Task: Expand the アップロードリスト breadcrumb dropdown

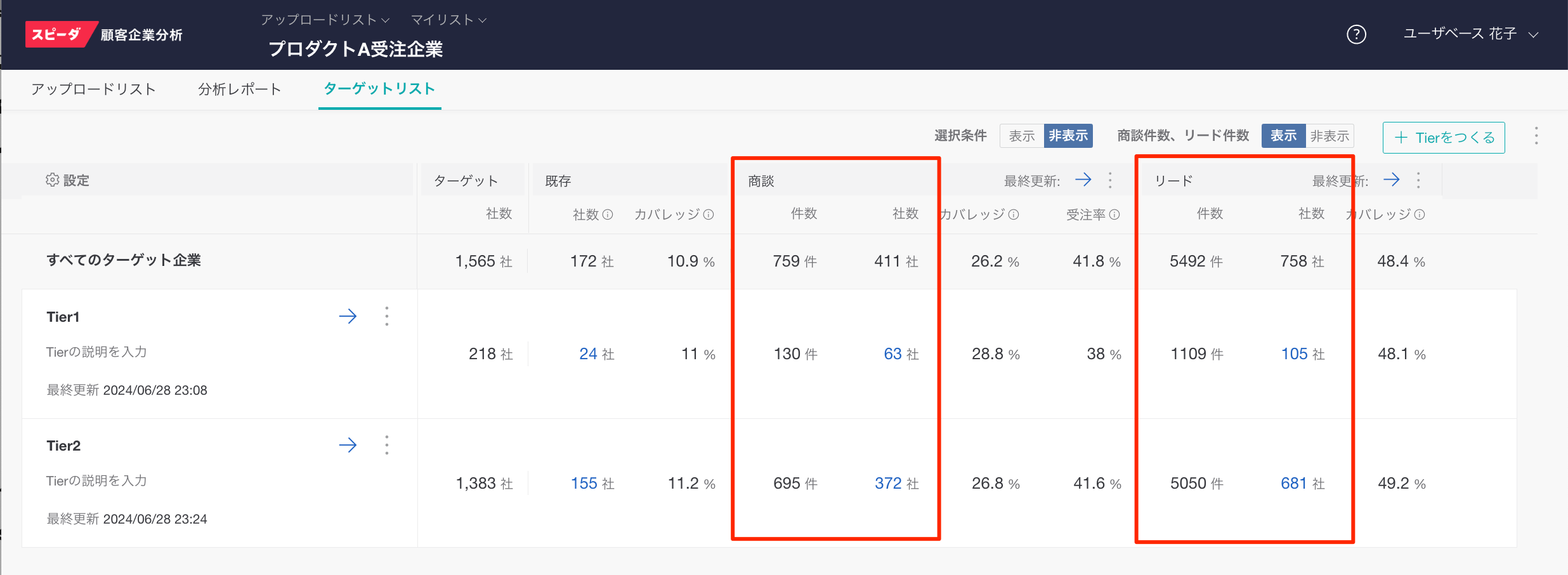Action: [325, 20]
